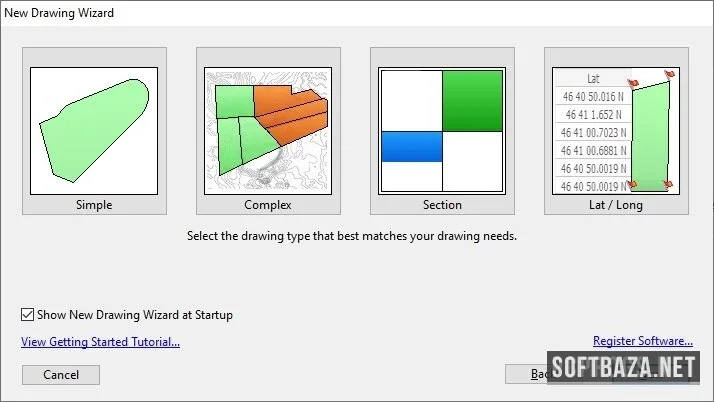Select the Simple drawing type thumbnail
Viewport: 714px width, 402px height.
click(94, 131)
